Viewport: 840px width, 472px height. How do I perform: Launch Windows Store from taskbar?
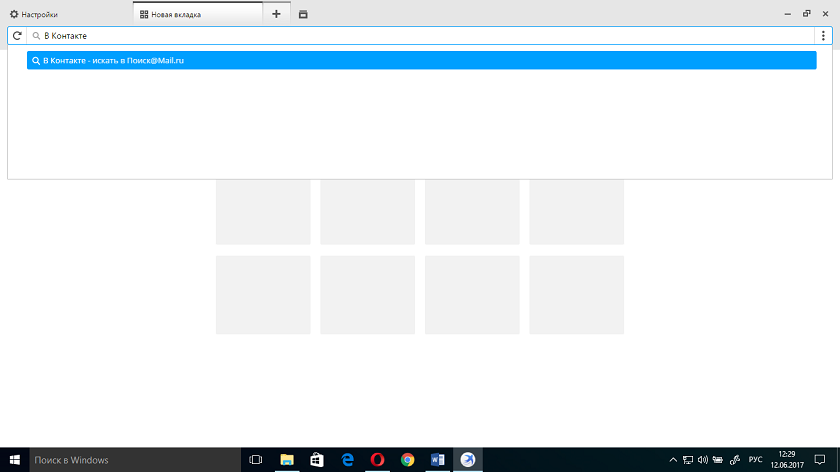point(317,460)
